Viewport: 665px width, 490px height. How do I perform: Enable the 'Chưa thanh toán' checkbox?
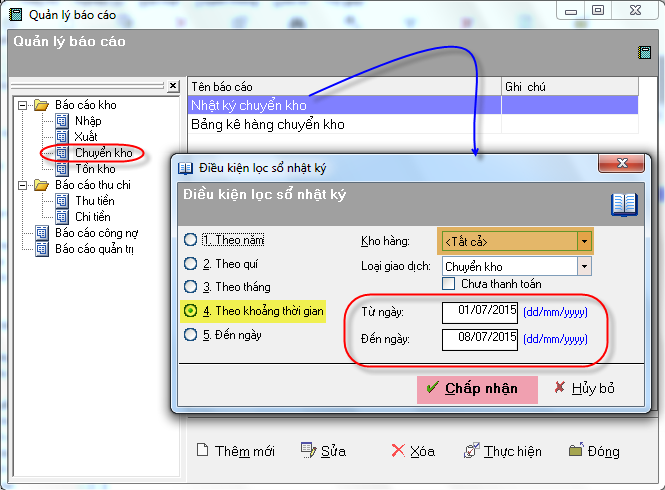coord(449,284)
